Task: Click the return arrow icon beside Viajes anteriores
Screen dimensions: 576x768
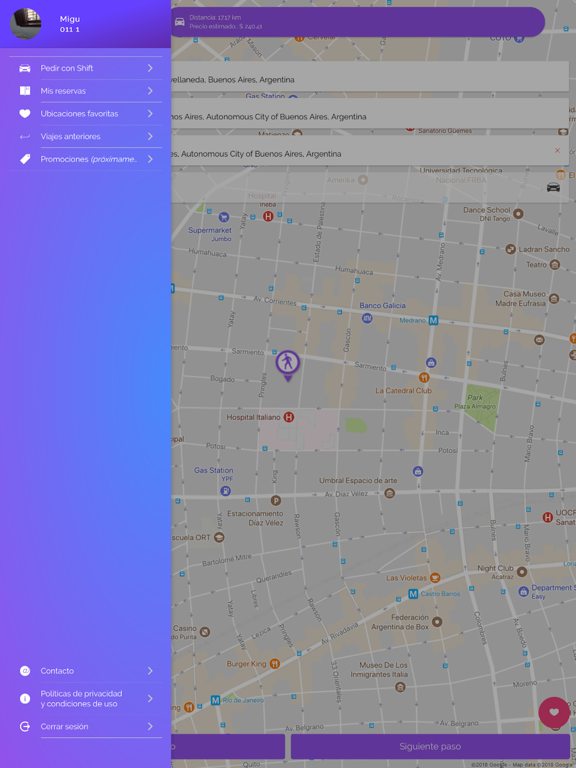Action: (x=24, y=137)
